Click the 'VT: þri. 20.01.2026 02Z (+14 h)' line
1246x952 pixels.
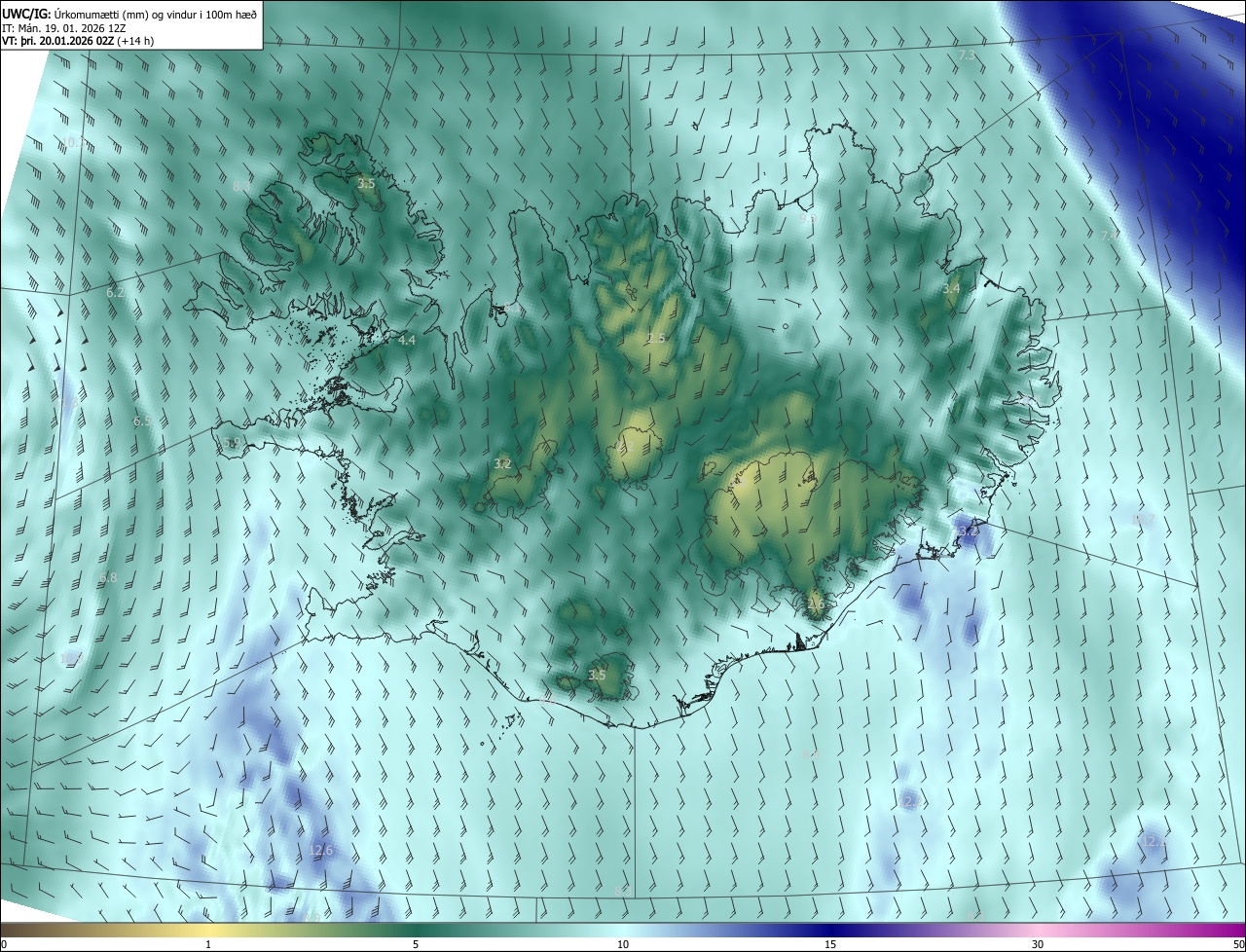pos(78,41)
